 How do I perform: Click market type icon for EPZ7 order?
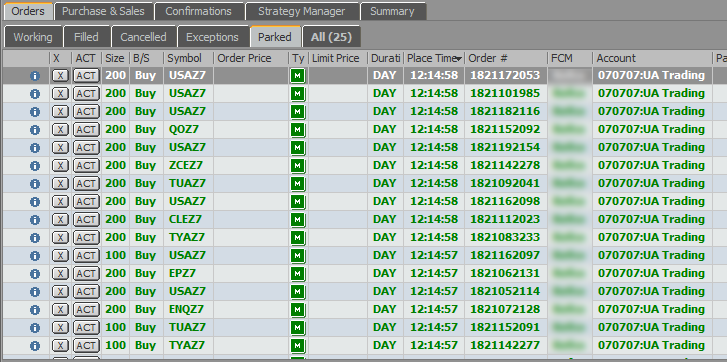[x=298, y=274]
